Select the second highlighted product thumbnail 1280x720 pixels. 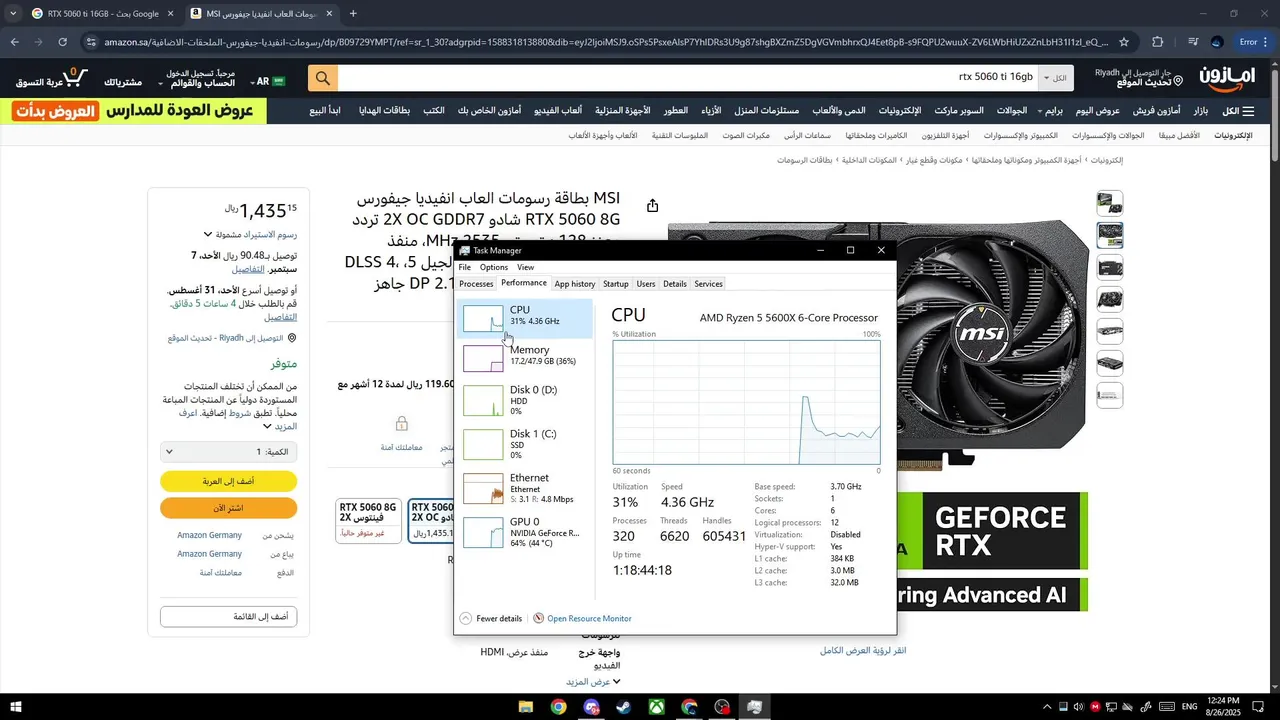pos(1110,235)
